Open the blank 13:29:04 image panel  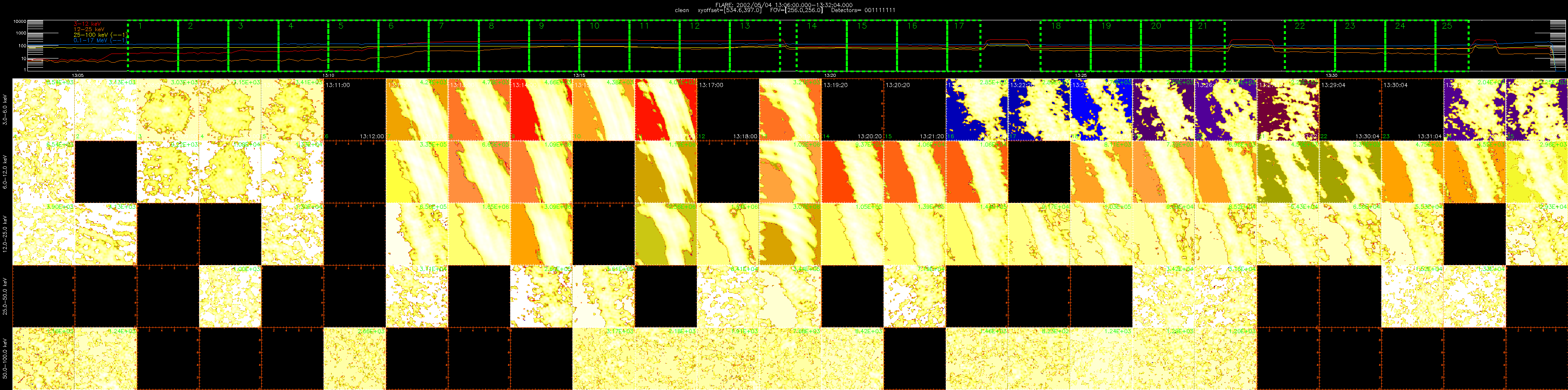[1349, 110]
